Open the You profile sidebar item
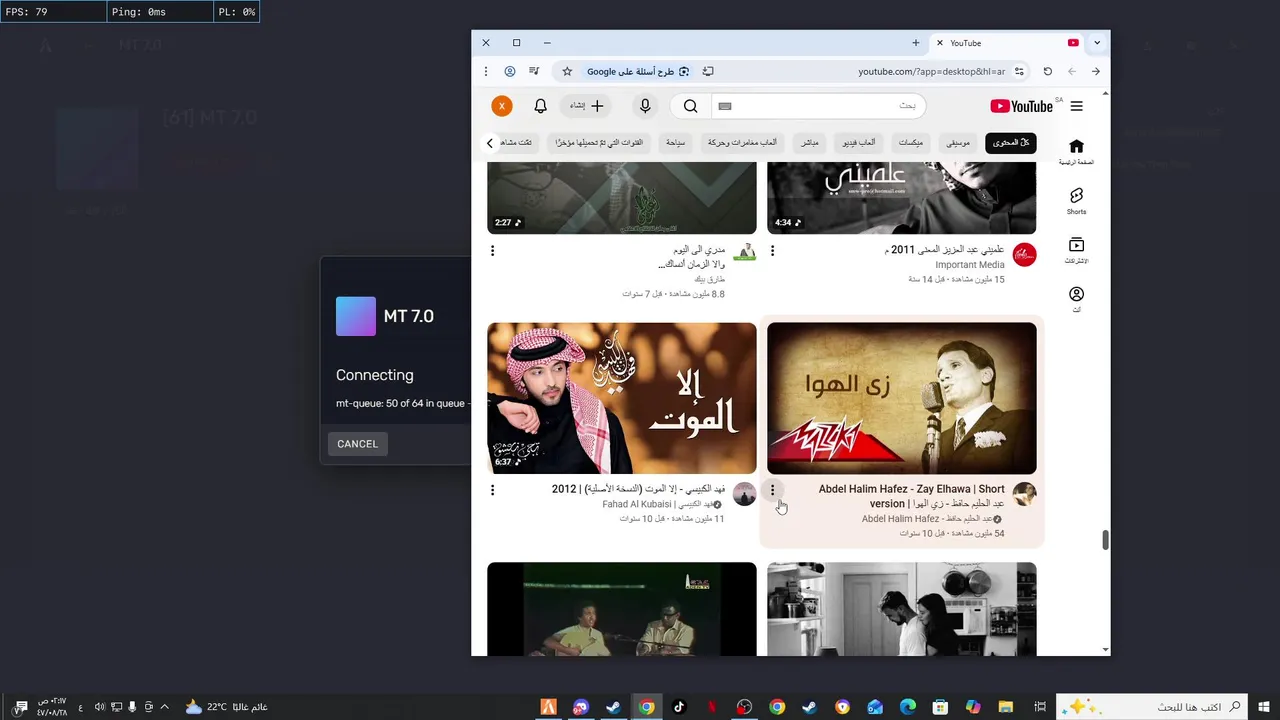This screenshot has width=1280, height=720. (x=1076, y=299)
